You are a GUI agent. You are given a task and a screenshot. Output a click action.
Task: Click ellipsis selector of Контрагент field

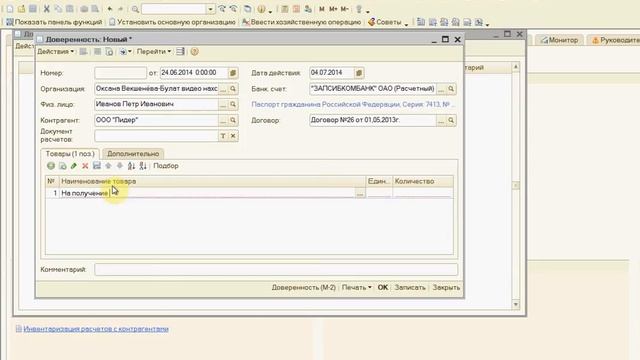pyautogui.click(x=223, y=120)
